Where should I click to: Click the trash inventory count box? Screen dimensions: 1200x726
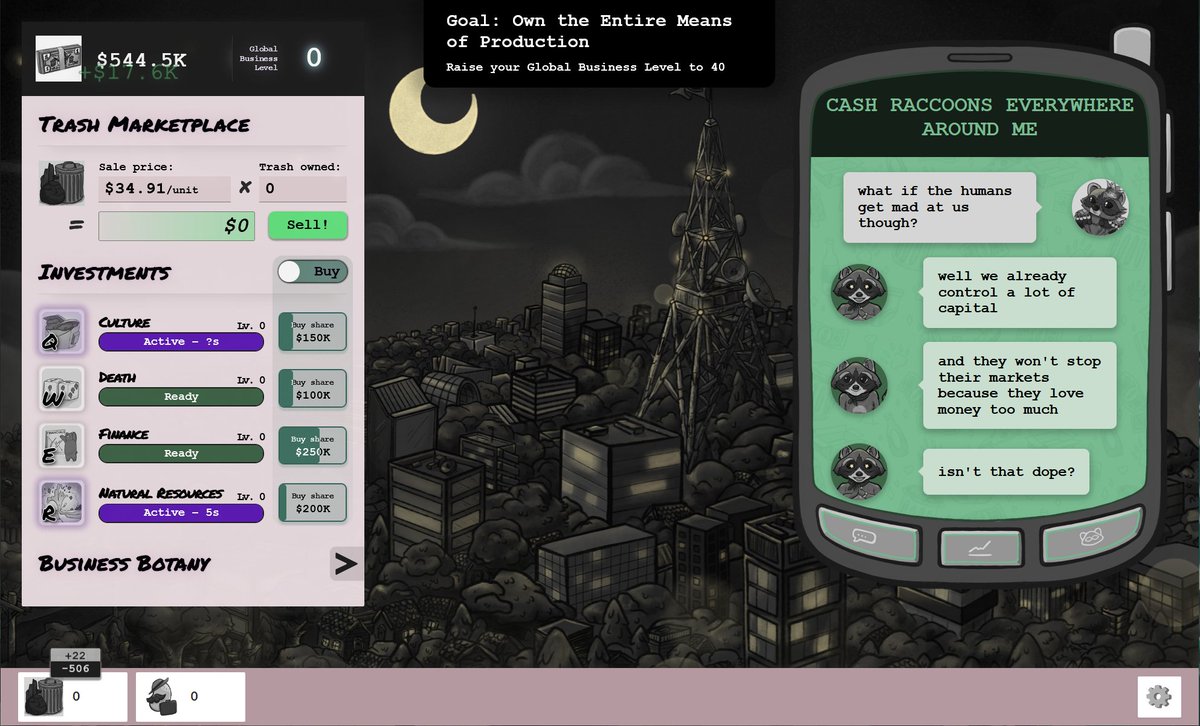point(73,697)
